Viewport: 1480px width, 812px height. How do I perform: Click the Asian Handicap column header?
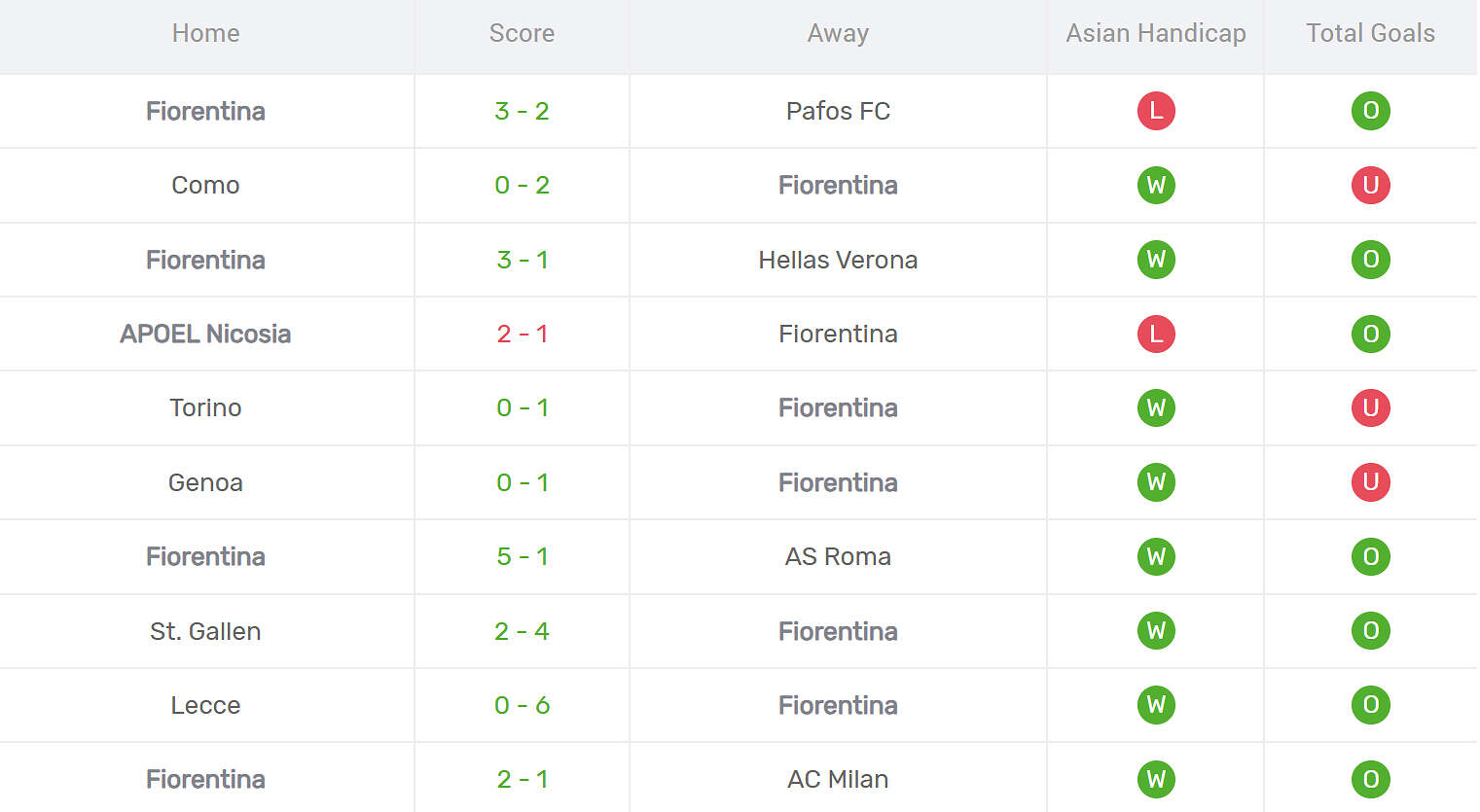coord(1156,33)
